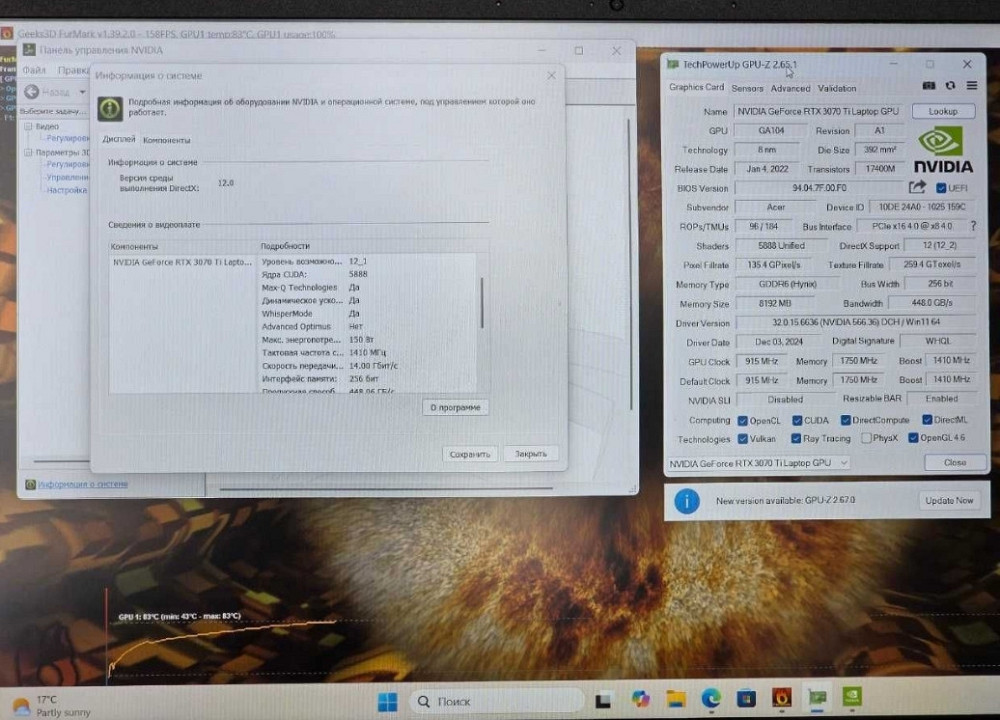
Task: Open the GPU selection dropdown in GPU-Z
Action: pos(758,463)
